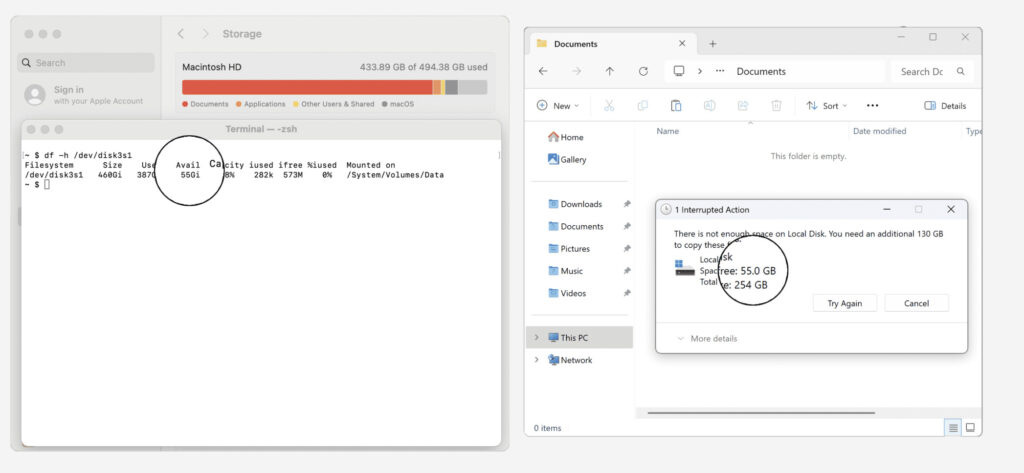The width and height of the screenshot is (1024, 473).
Task: Sort files by Date modified column header
Action: [880, 131]
